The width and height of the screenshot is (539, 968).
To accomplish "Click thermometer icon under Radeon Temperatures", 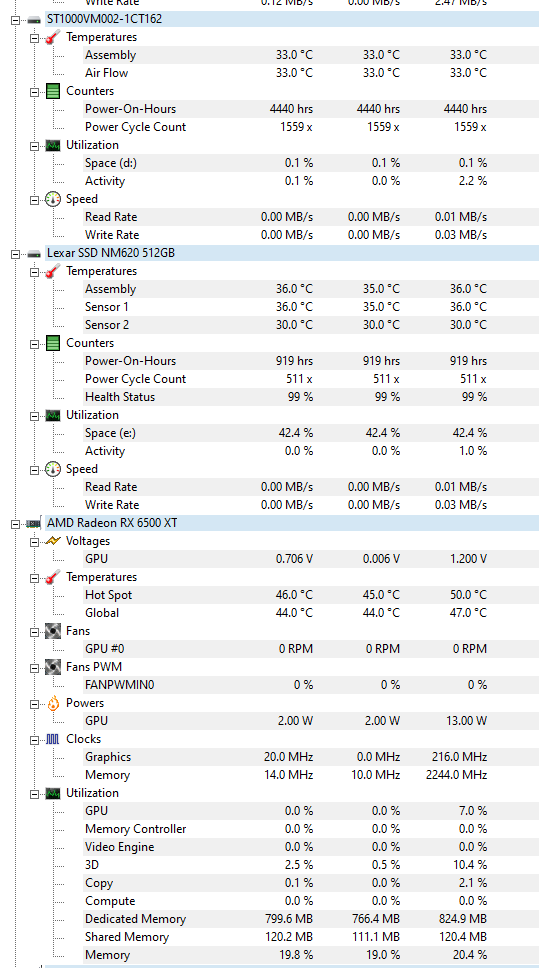I will coord(53,577).
